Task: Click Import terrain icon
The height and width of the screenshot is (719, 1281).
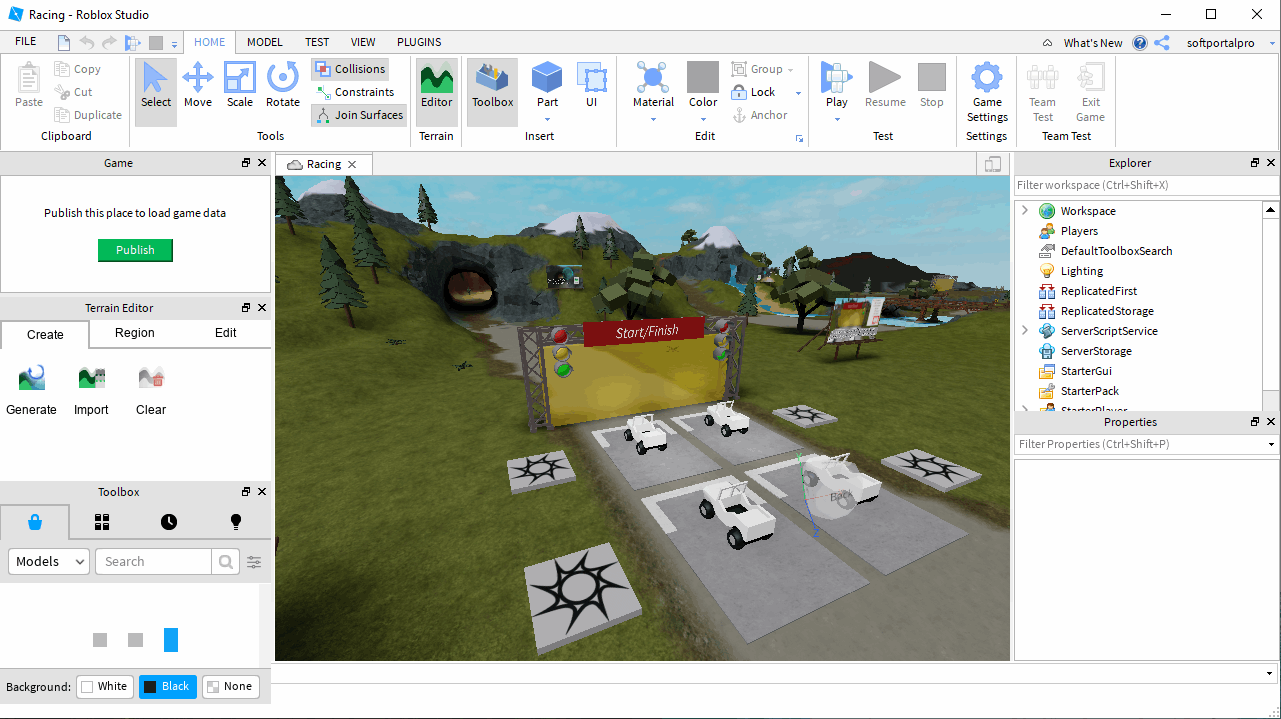Action: pos(91,390)
